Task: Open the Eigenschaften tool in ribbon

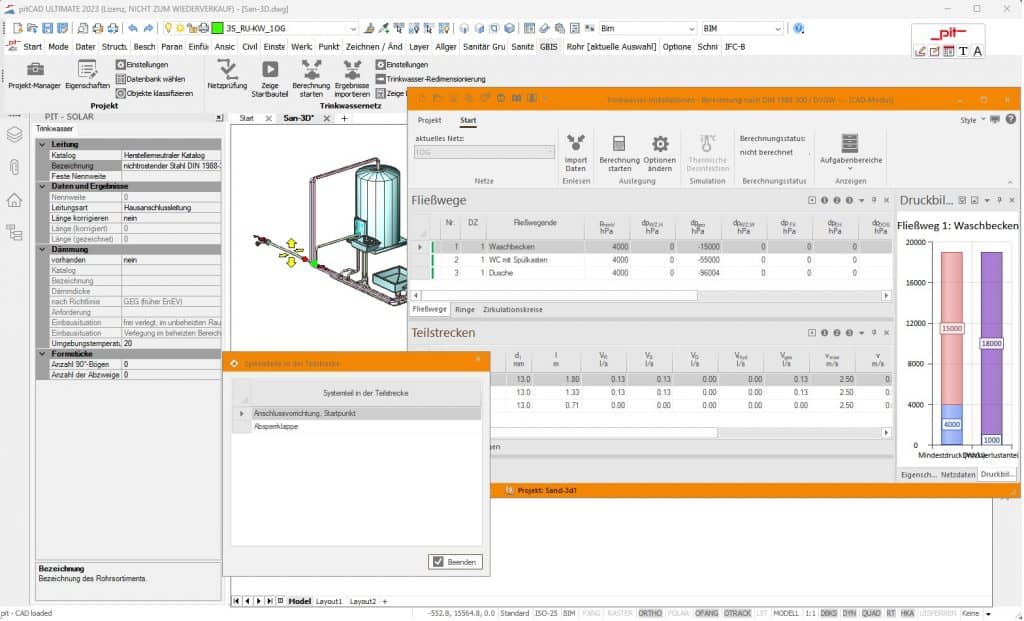Action: tap(88, 75)
